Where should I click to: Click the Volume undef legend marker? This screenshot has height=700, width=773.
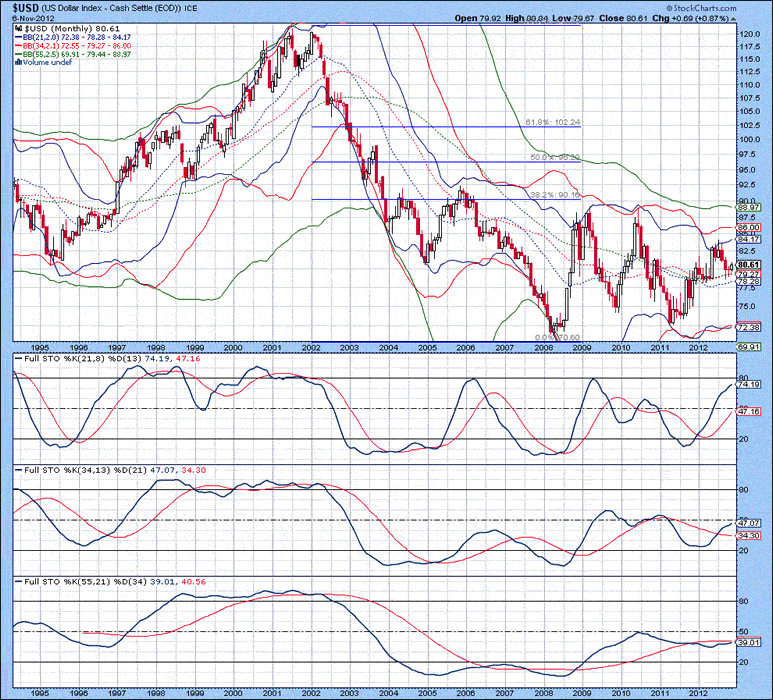coord(17,64)
